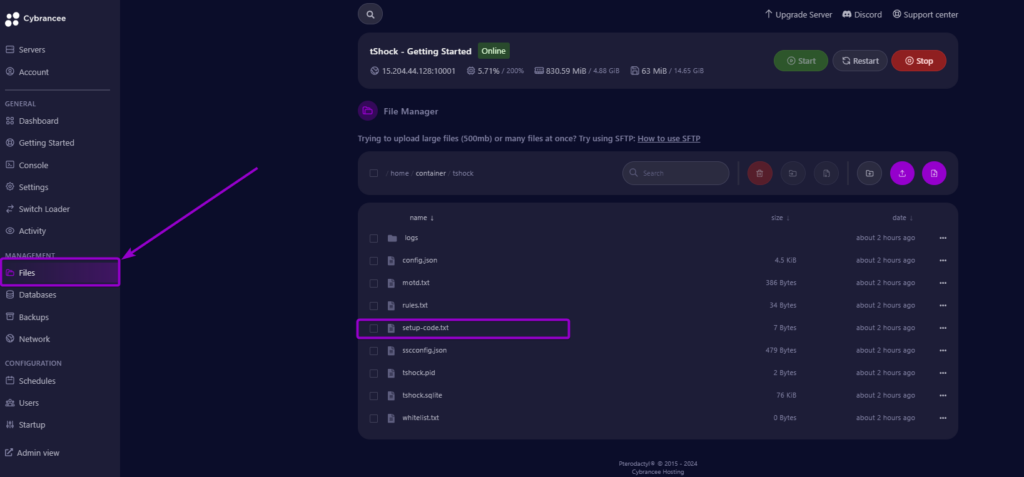Click the search magnifier icon at top
The image size is (1024, 477).
point(370,14)
